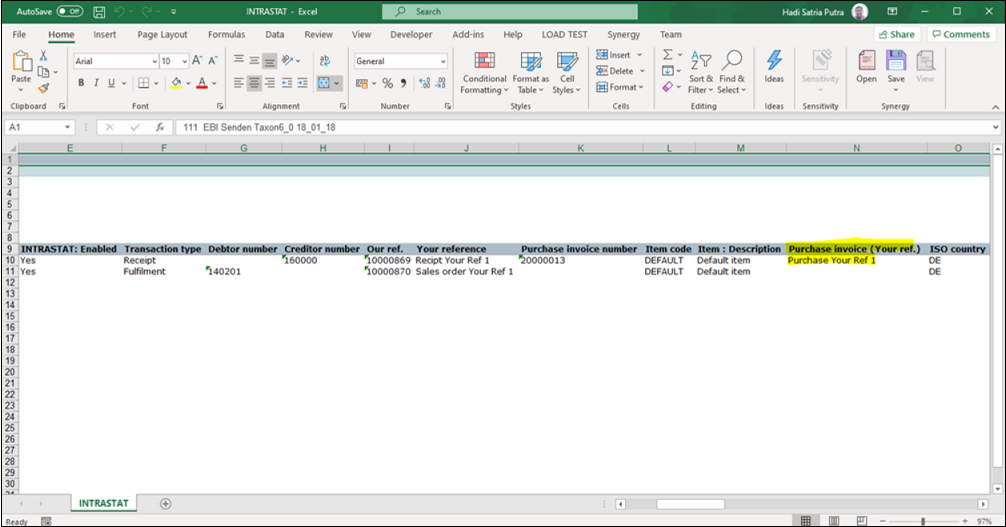The width and height of the screenshot is (1006, 527).
Task: Click the Wrap Text icon
Action: [x=325, y=61]
